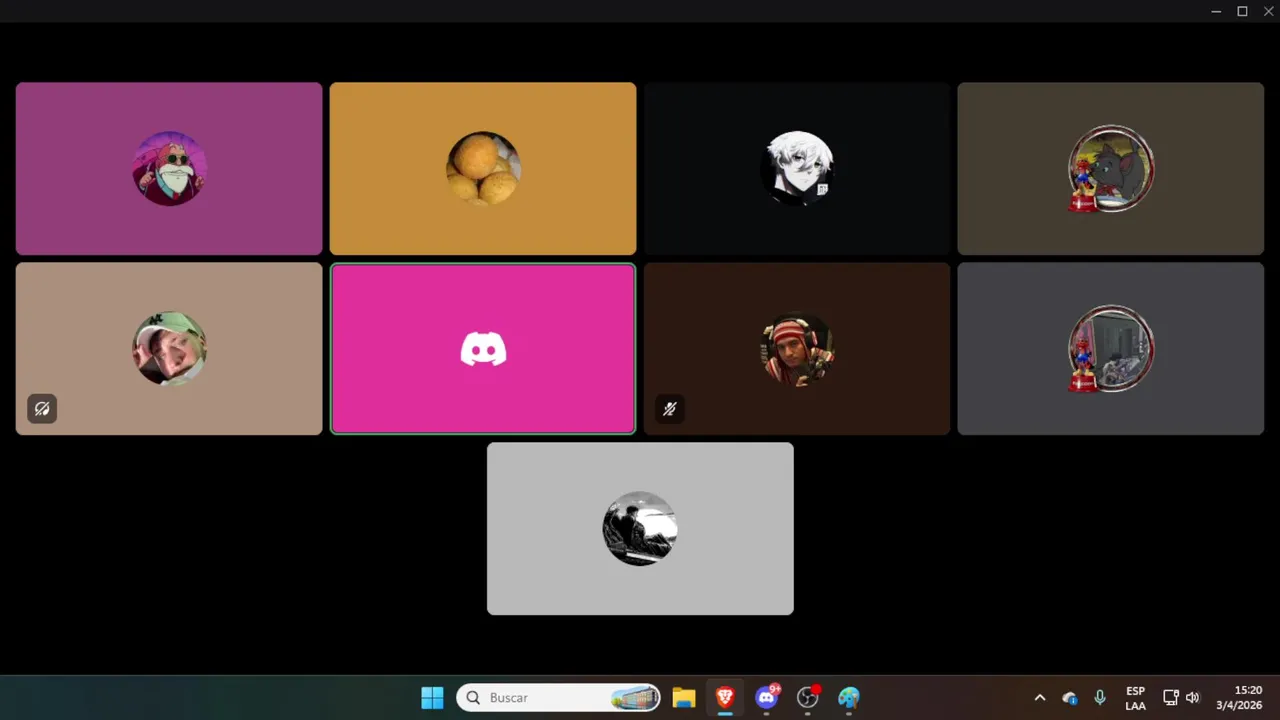The height and width of the screenshot is (720, 1280).
Task: Select the dark gray tile with room avatar
Action: (x=1111, y=348)
